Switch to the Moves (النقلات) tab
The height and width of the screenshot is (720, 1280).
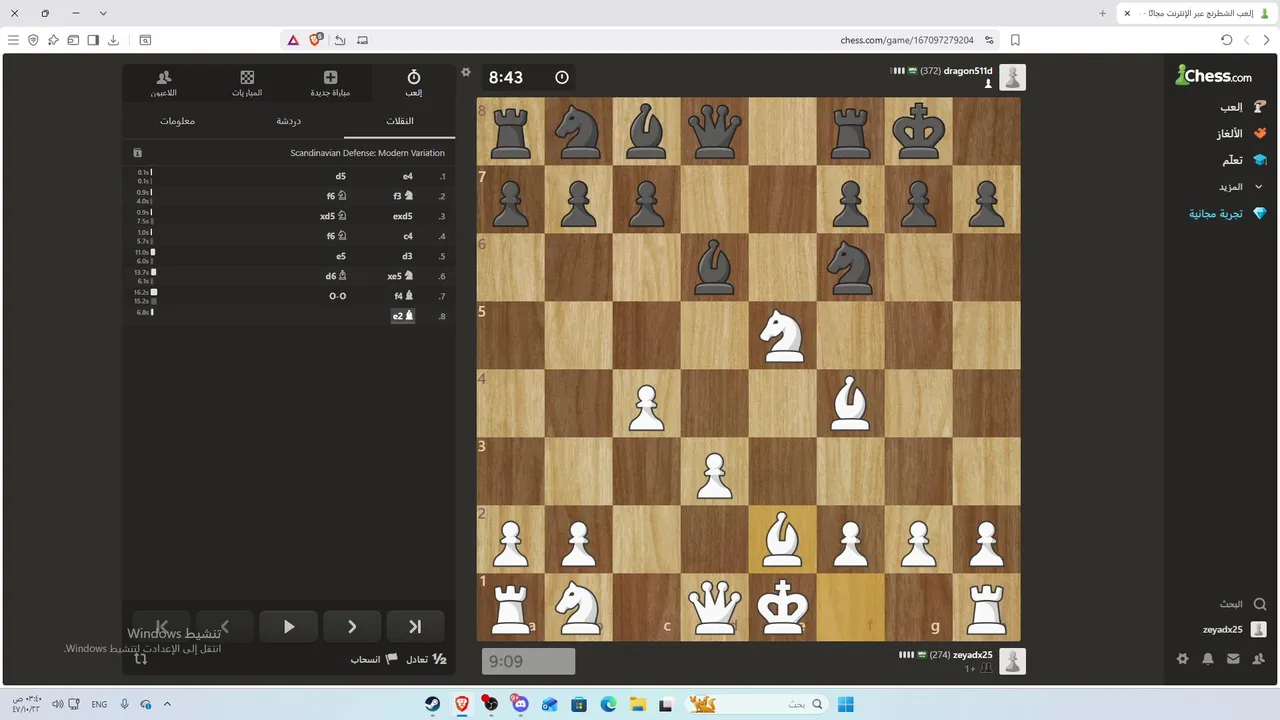[400, 121]
